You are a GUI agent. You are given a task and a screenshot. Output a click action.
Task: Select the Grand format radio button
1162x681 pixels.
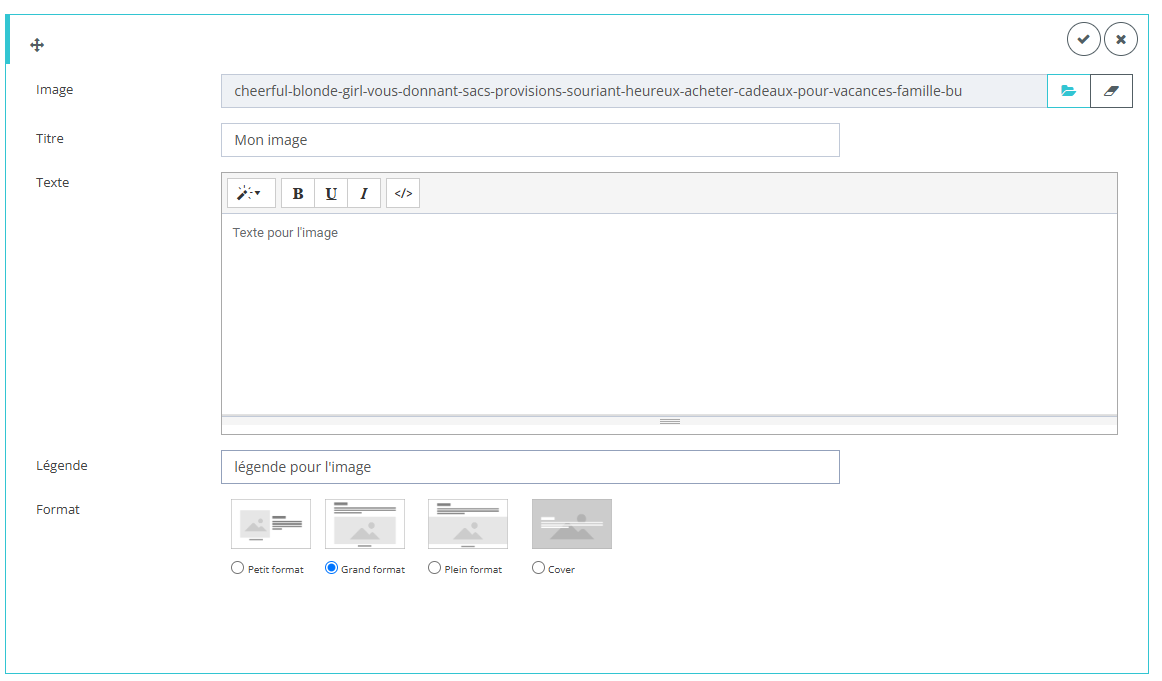pos(332,568)
